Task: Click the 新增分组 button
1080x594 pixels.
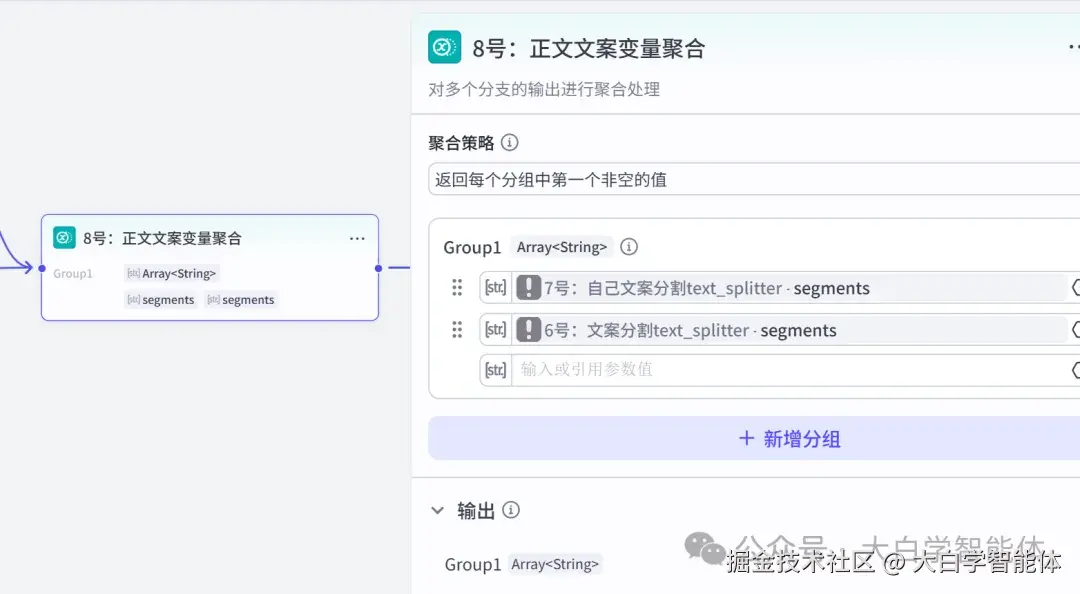Action: point(789,437)
